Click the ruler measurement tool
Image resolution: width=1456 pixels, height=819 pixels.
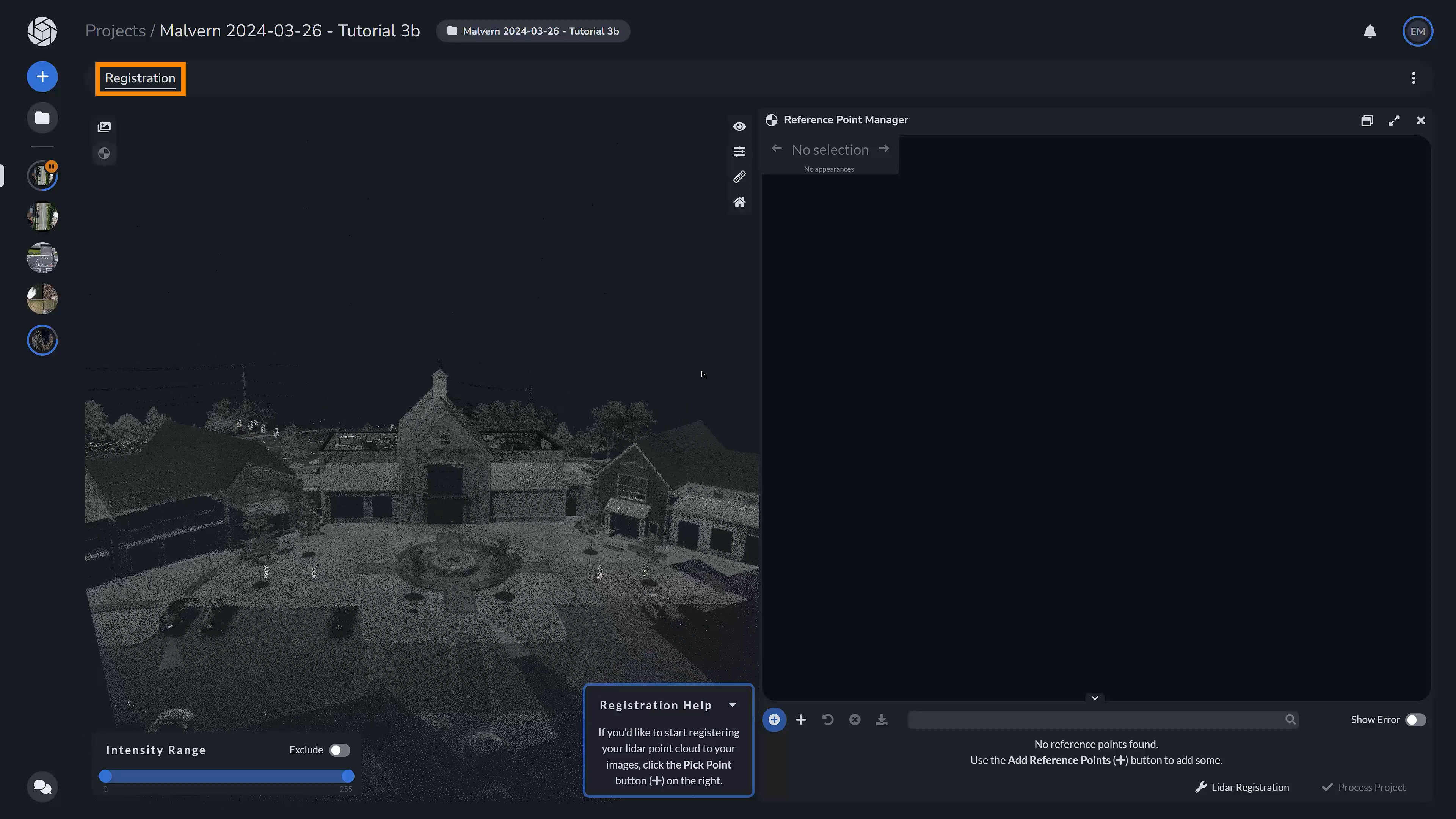tap(739, 176)
